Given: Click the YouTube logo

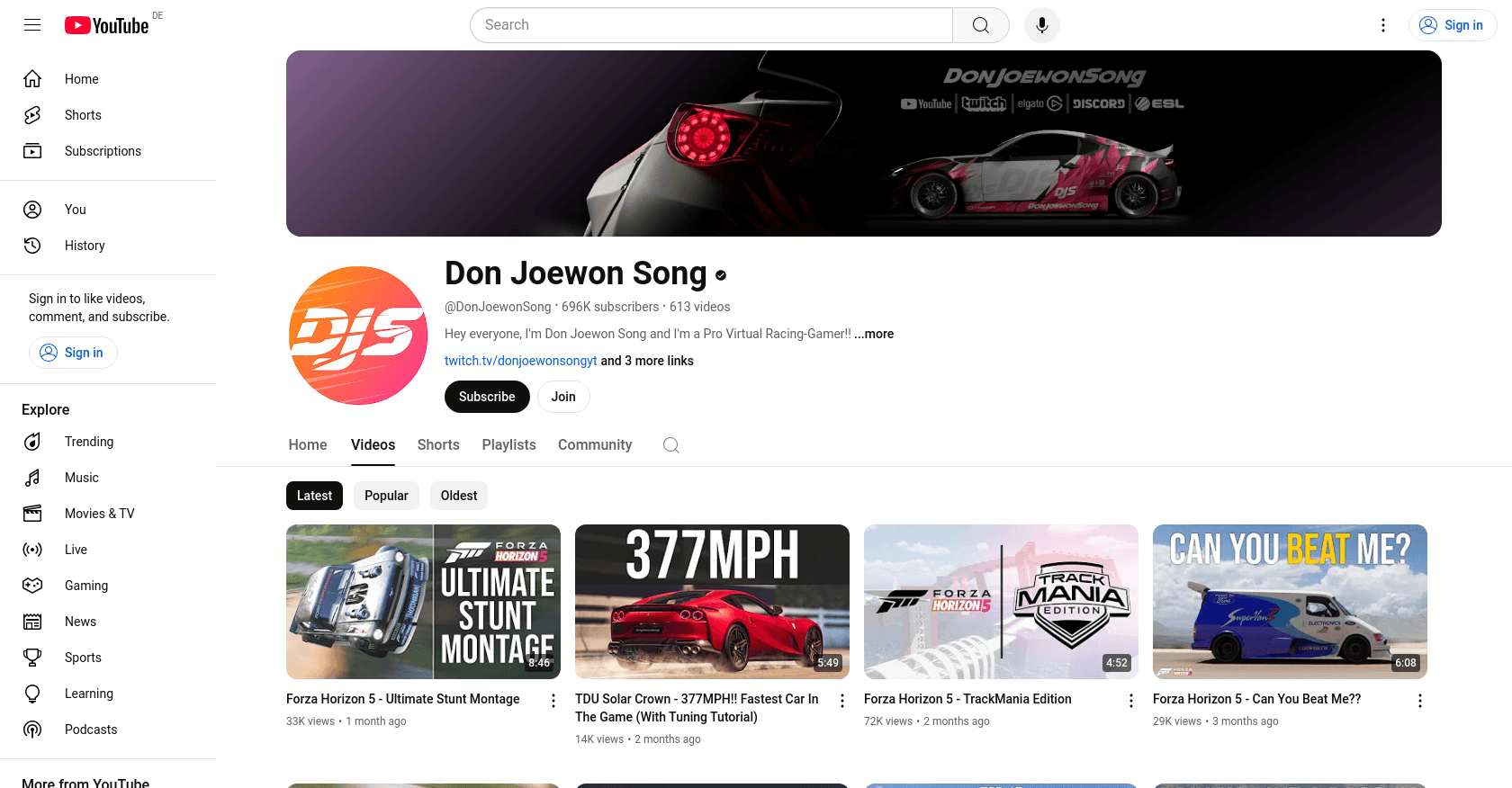Looking at the screenshot, I should [x=107, y=25].
